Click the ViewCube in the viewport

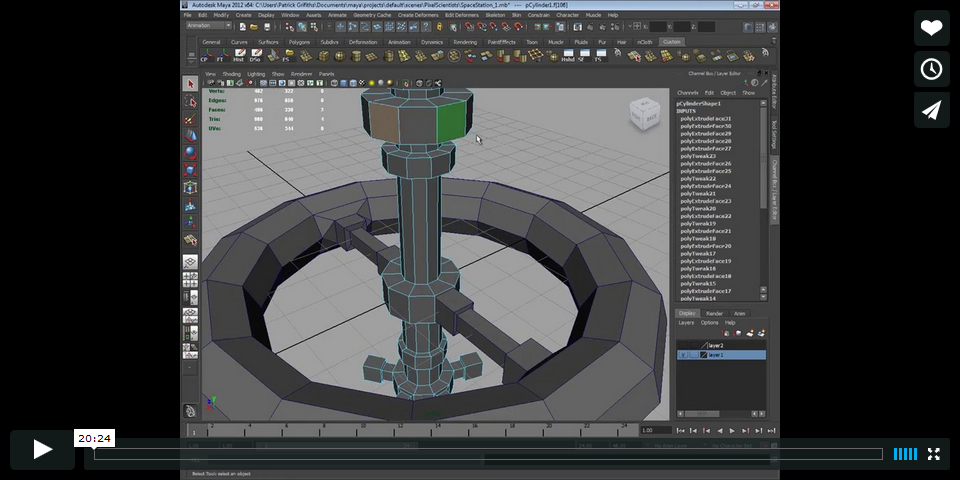(643, 115)
